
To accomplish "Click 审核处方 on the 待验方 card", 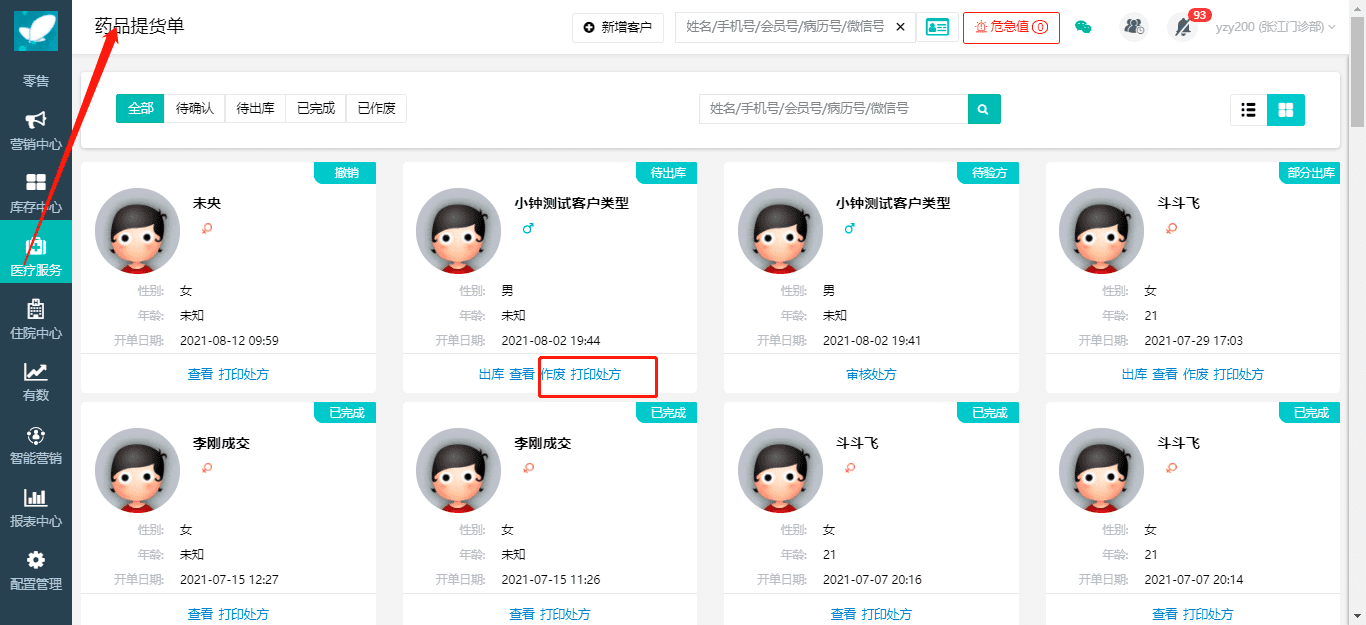I will [871, 374].
